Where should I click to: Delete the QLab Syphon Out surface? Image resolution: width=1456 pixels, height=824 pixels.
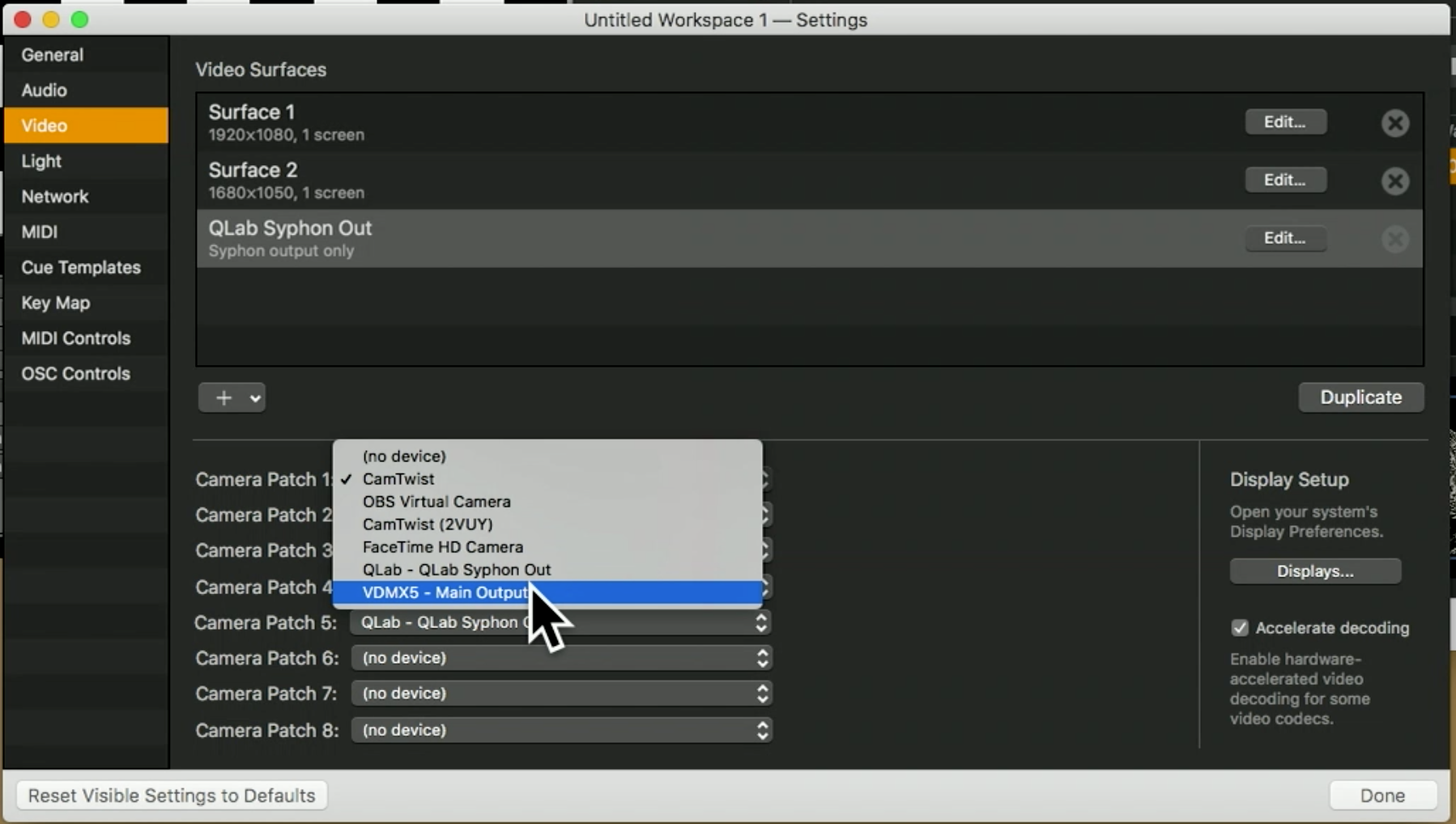(x=1395, y=239)
